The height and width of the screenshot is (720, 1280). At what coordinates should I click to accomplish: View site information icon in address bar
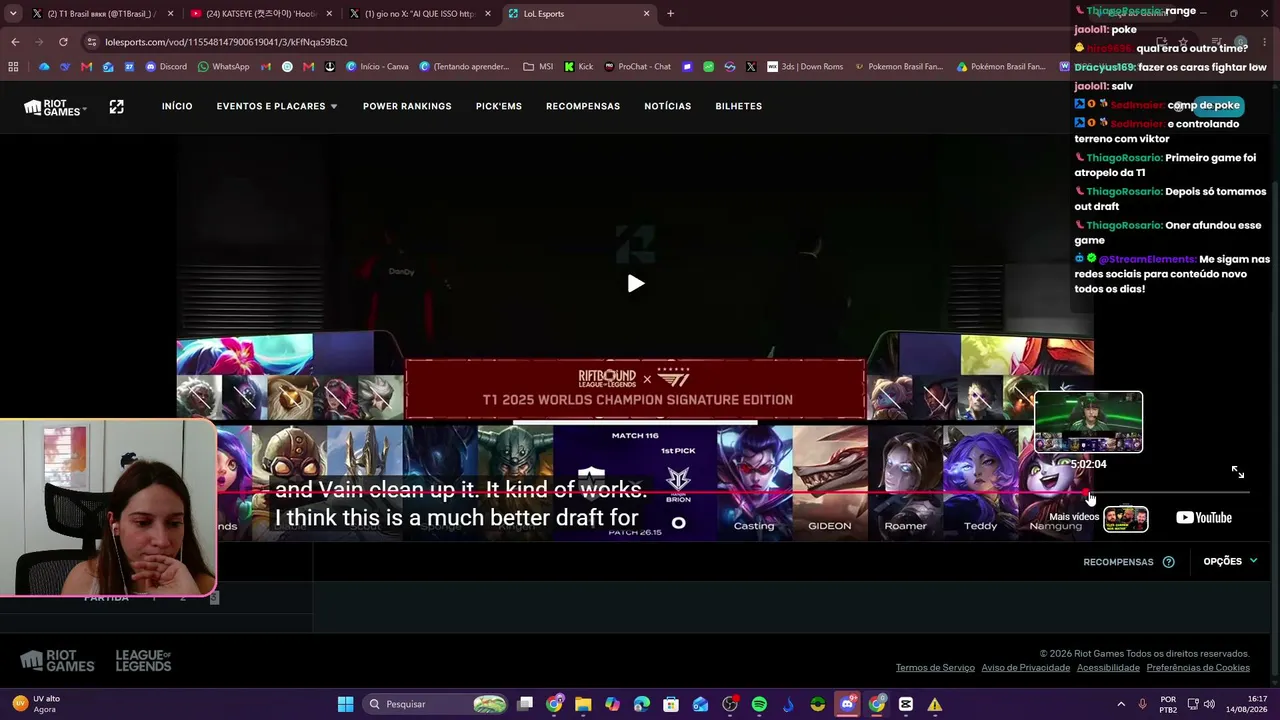click(92, 42)
